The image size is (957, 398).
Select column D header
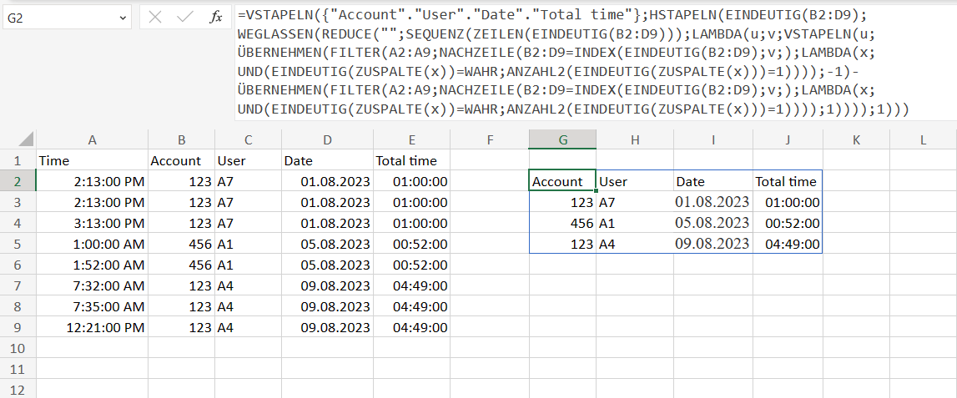[327, 140]
